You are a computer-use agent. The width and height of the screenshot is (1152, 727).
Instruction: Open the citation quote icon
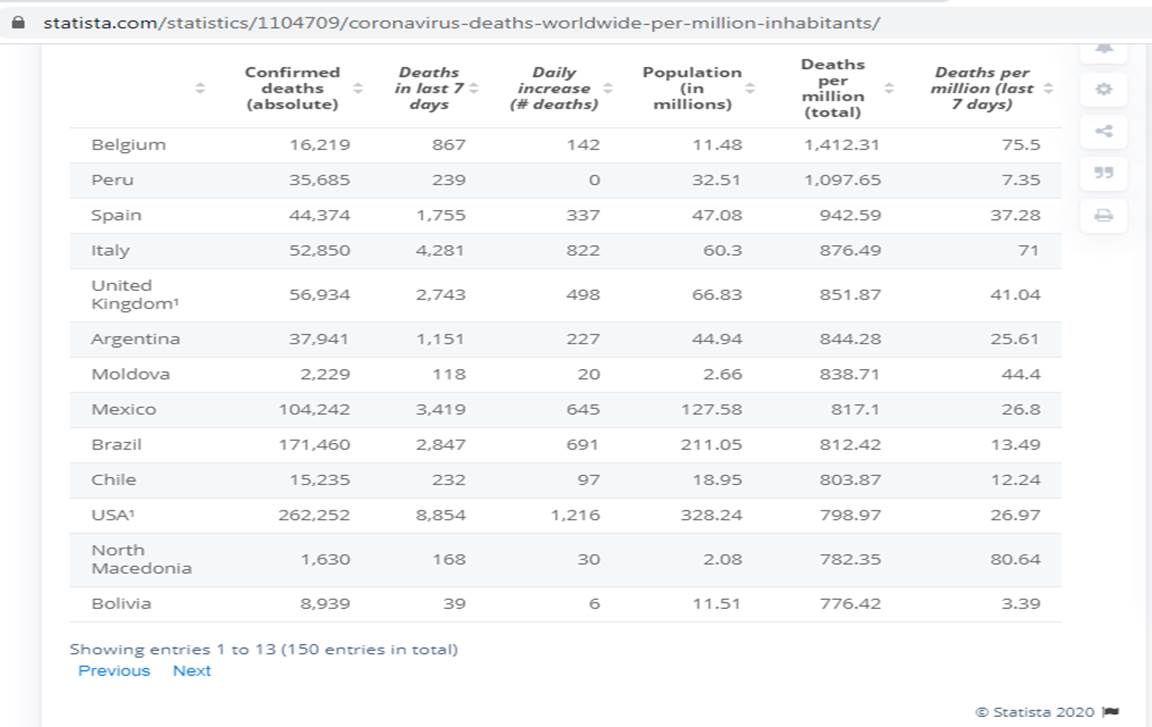1104,173
